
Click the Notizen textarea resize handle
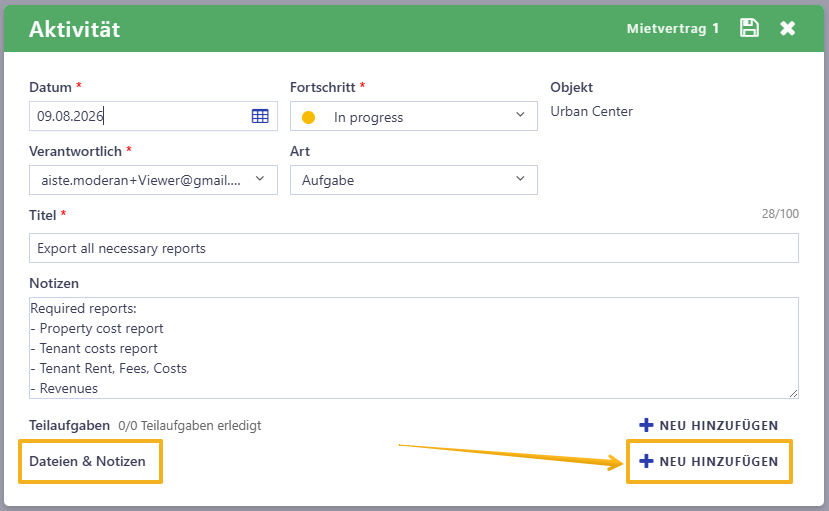pyautogui.click(x=793, y=393)
